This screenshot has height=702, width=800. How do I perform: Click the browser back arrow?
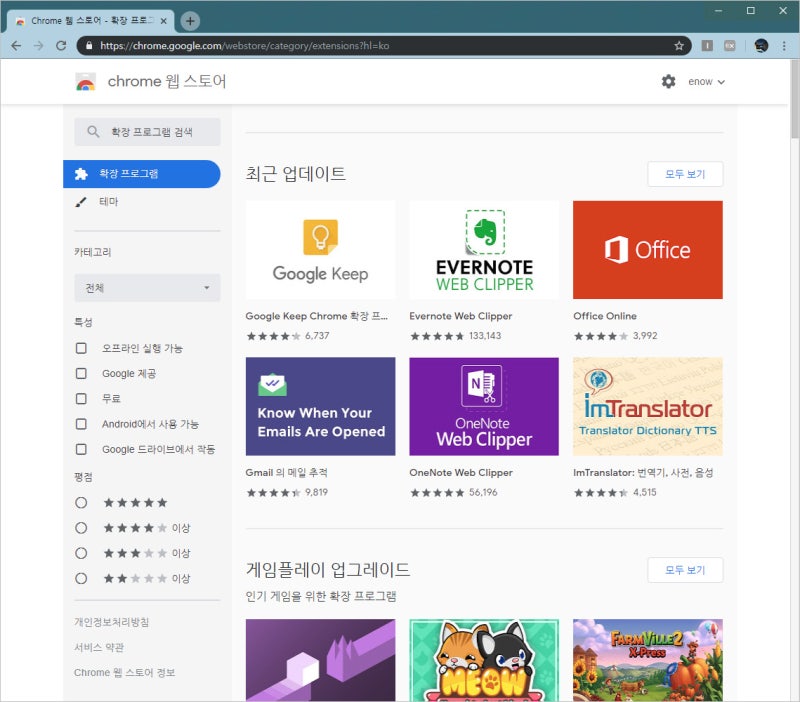click(16, 46)
